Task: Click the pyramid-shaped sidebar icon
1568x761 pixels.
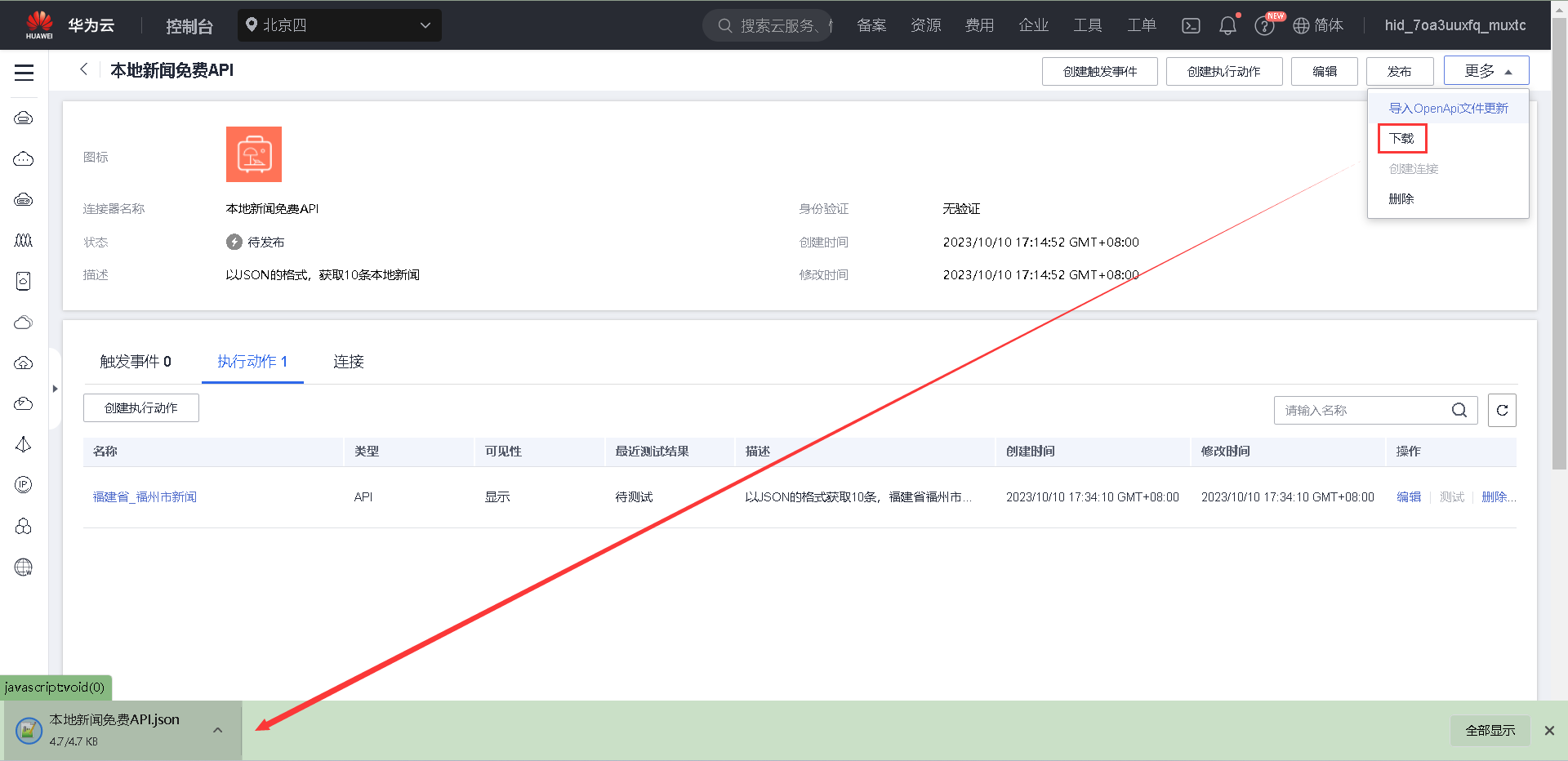Action: [x=24, y=444]
